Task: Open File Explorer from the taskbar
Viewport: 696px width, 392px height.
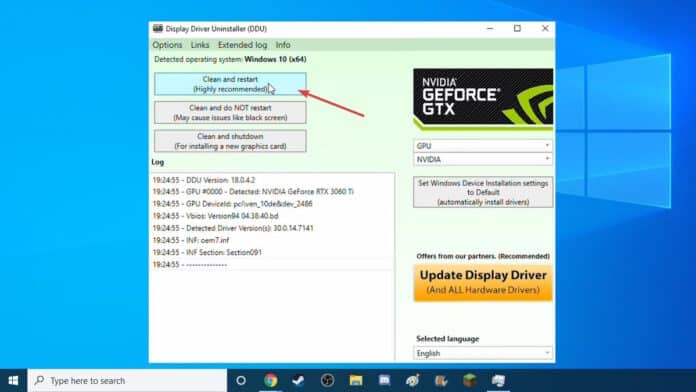Action: coord(356,380)
